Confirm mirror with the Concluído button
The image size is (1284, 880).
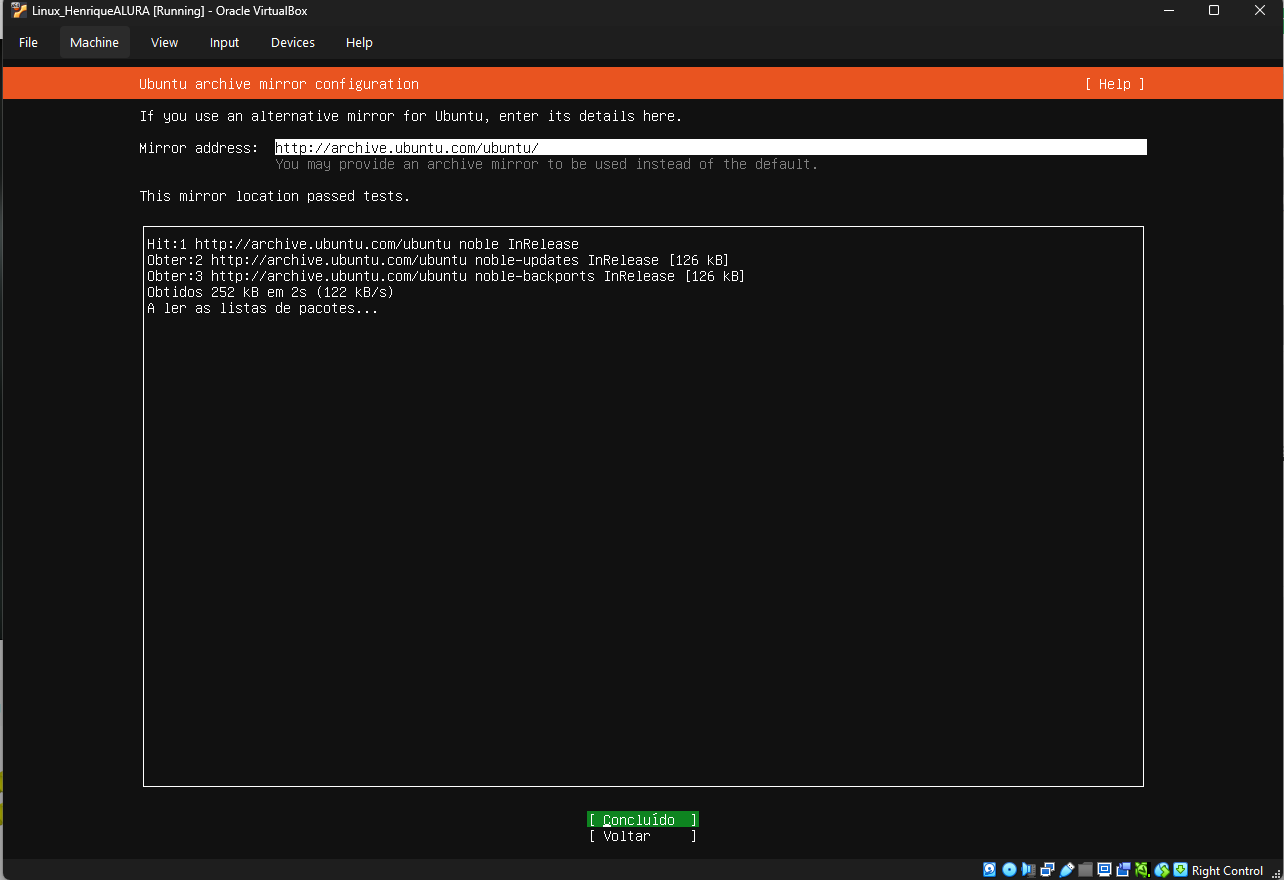[x=643, y=820]
